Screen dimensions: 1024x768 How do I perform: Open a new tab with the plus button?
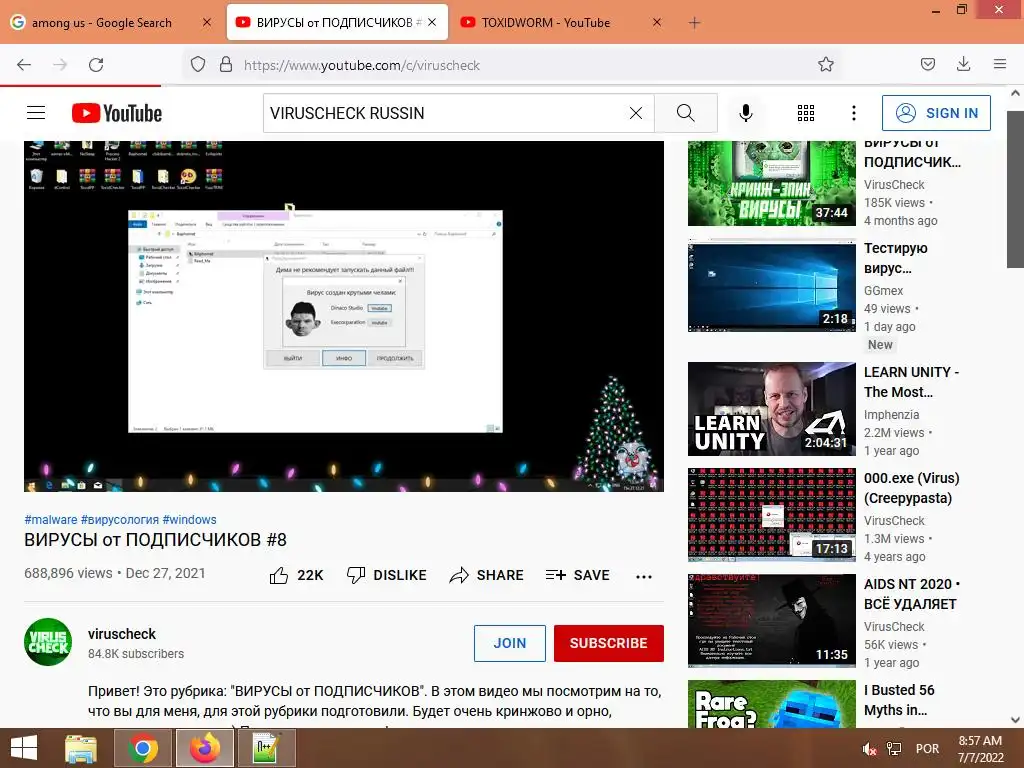[x=694, y=23]
